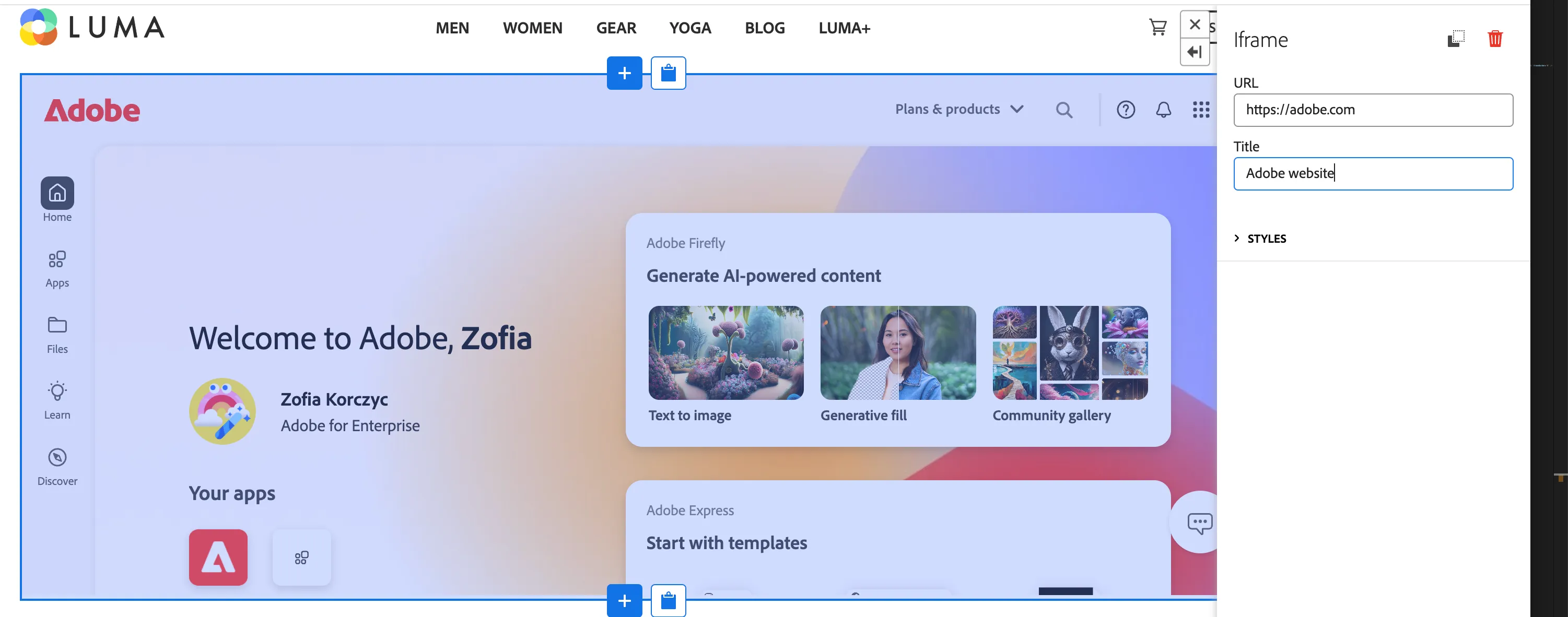Viewport: 1568px width, 617px height.
Task: Click 'Generate AI-powered content' heading
Action: [763, 276]
